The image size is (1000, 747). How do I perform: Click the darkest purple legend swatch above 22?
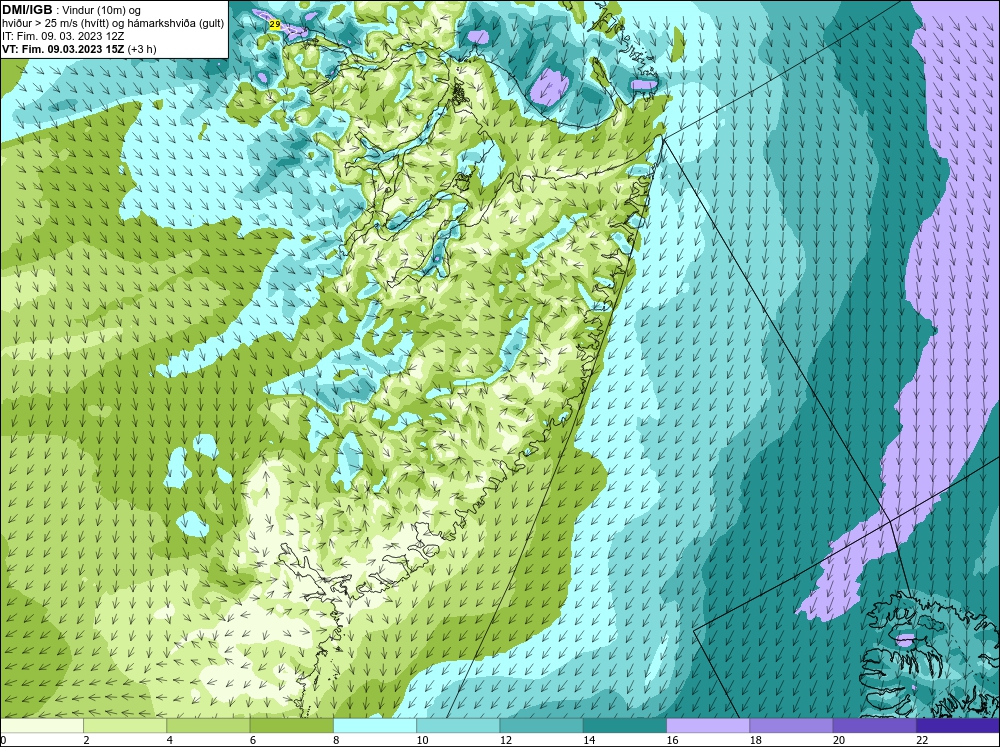tap(958, 726)
